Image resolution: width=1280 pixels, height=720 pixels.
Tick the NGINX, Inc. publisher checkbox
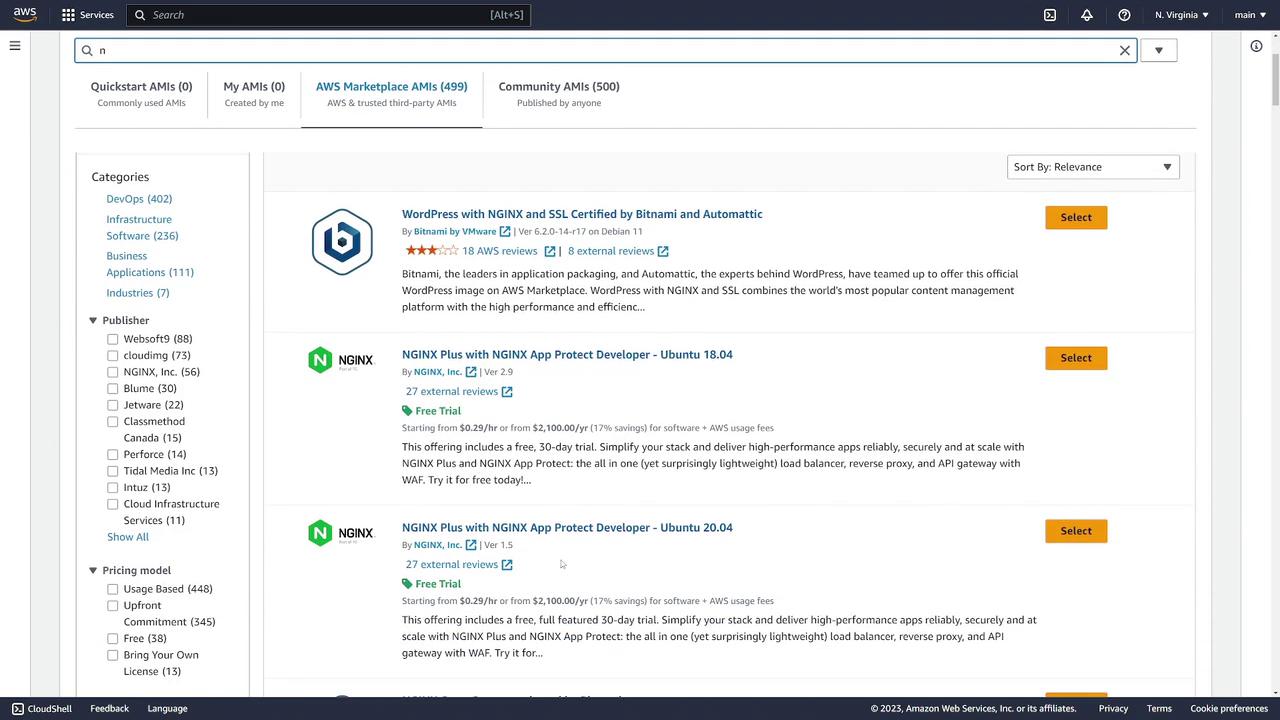pyautogui.click(x=113, y=372)
